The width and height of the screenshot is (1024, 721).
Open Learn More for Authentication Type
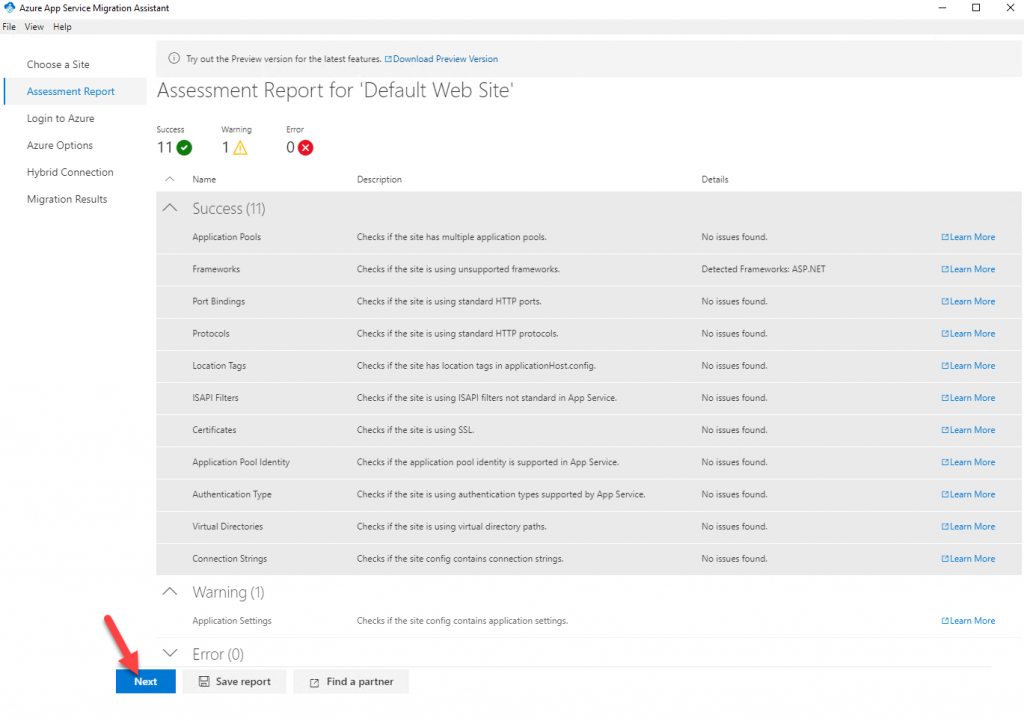[x=968, y=494]
